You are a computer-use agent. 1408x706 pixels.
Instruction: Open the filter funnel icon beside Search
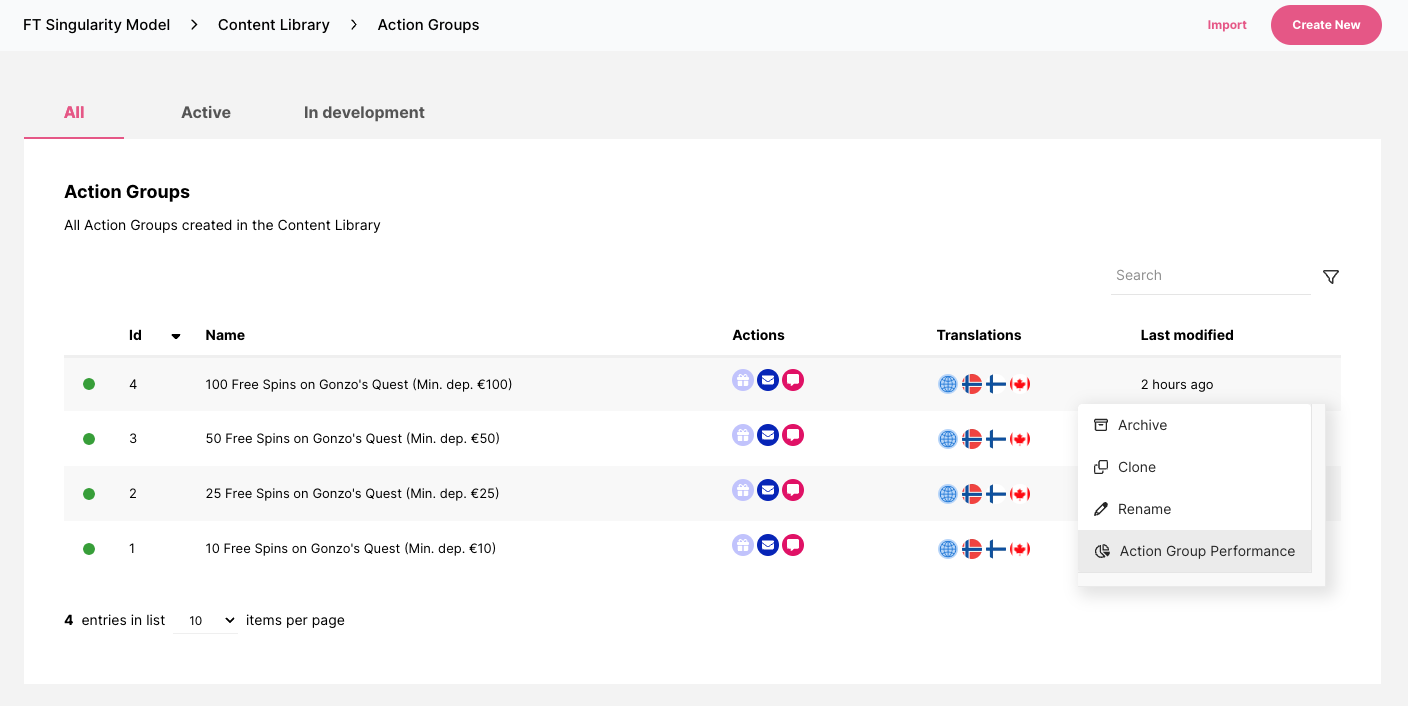tap(1330, 277)
